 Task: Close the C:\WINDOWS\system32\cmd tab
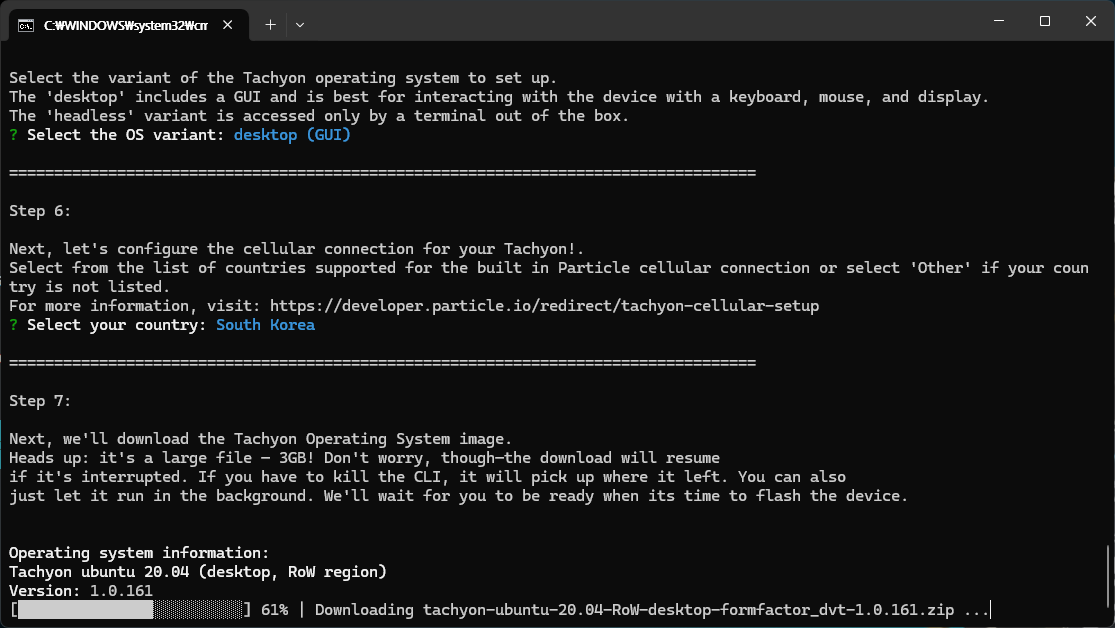[228, 25]
